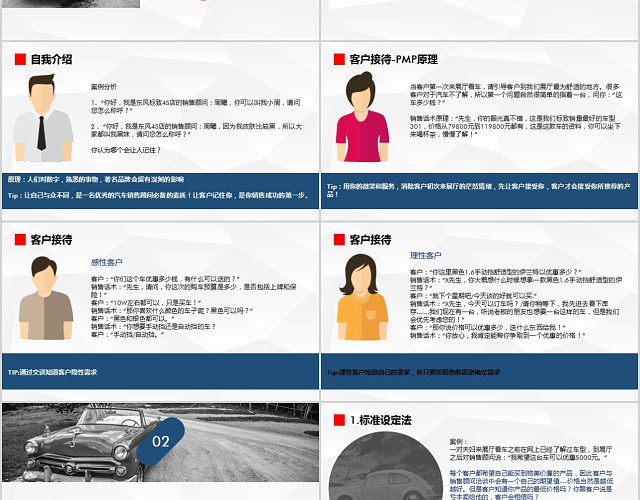Screen dimensions: 640x500
Task: Click the 1.标准设定法 slide title
Action: 380,420
